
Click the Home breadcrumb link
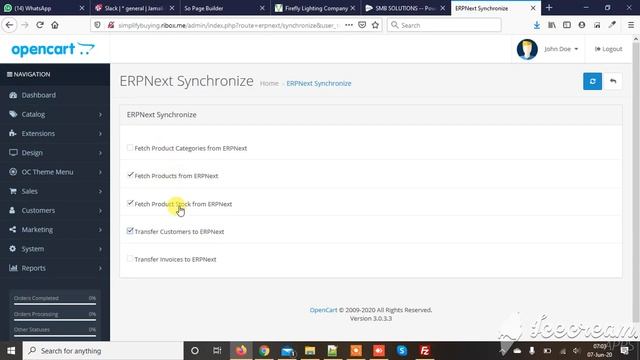tap(269, 83)
